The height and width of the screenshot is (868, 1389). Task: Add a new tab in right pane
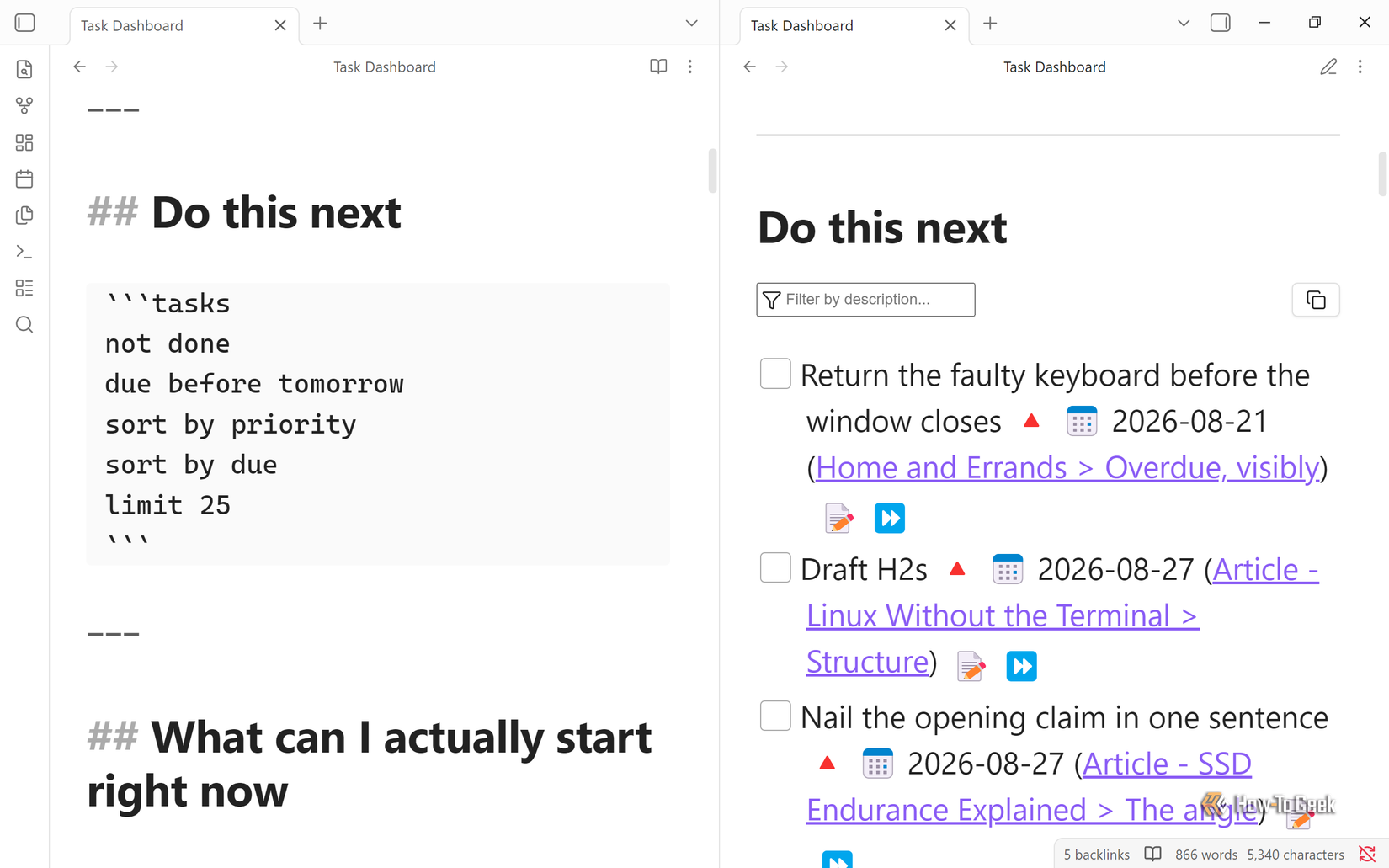(x=990, y=24)
